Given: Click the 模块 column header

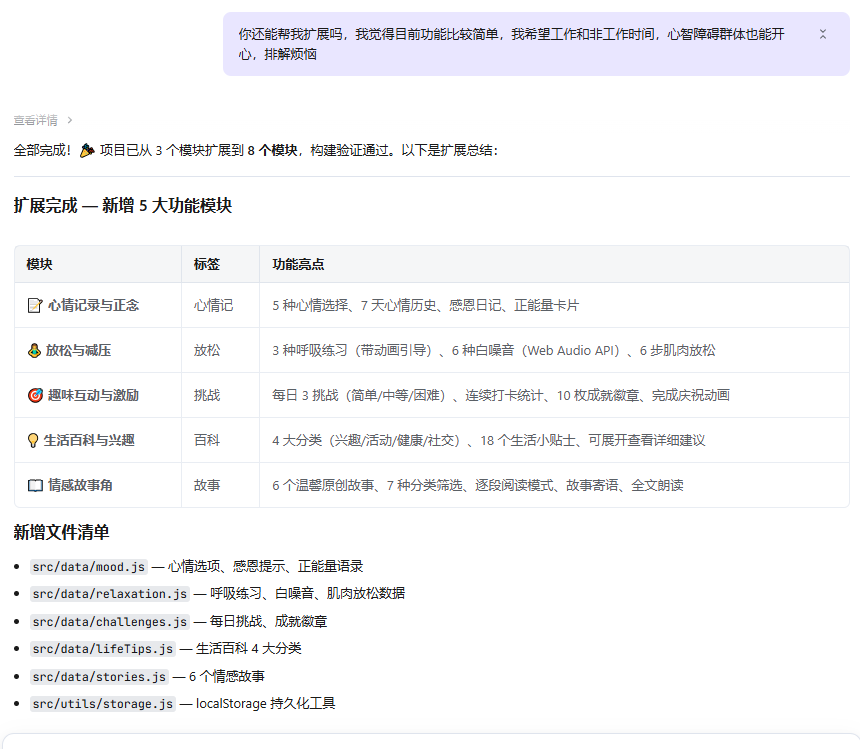Looking at the screenshot, I should [40, 264].
